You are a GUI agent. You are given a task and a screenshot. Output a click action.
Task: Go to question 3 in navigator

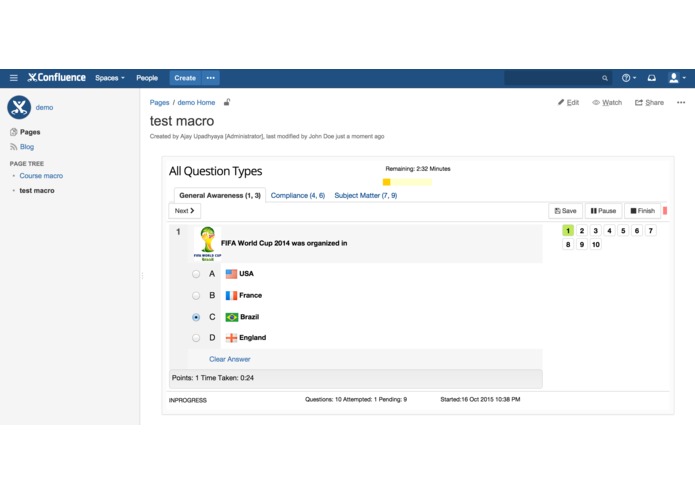[x=595, y=231]
